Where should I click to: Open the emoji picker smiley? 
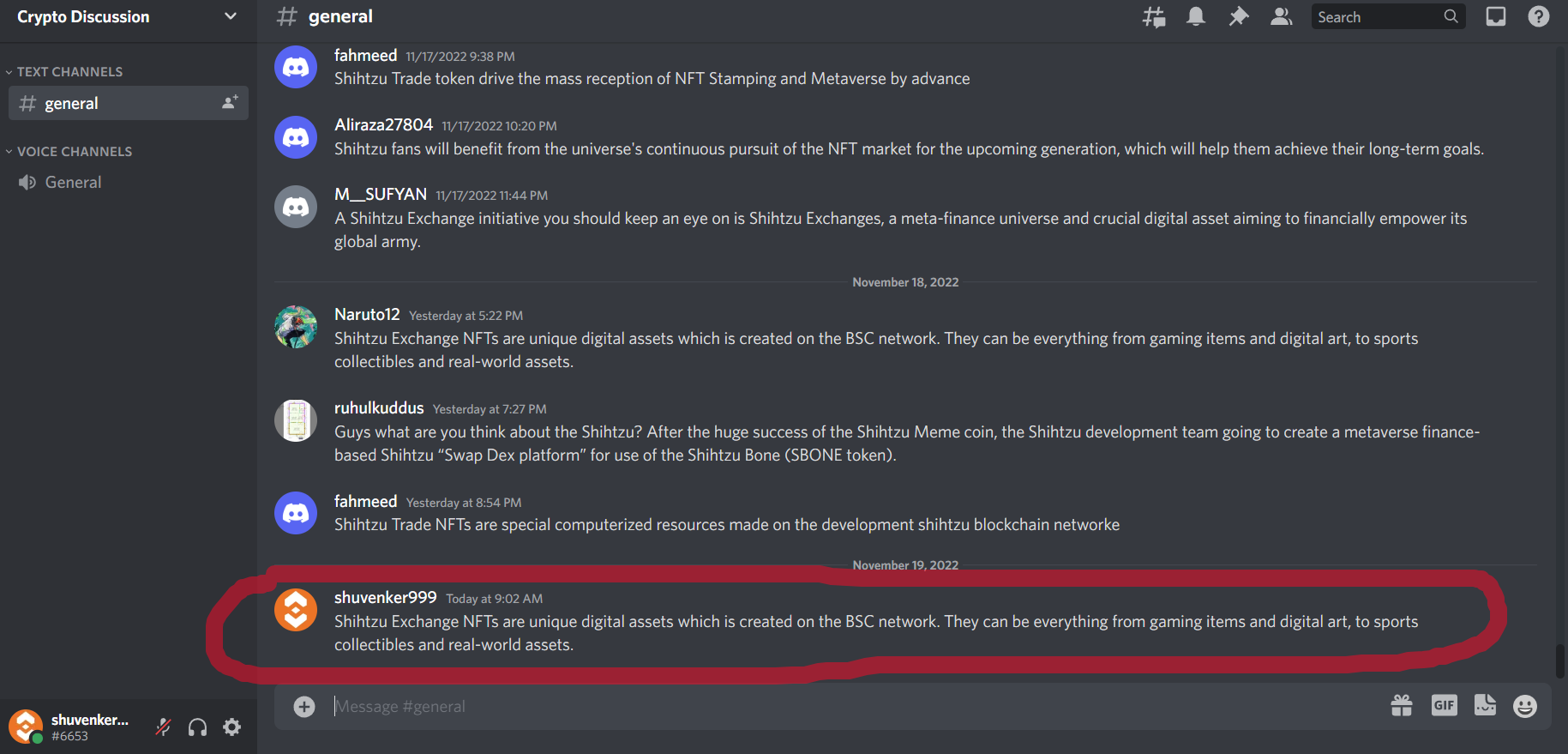[x=1525, y=706]
